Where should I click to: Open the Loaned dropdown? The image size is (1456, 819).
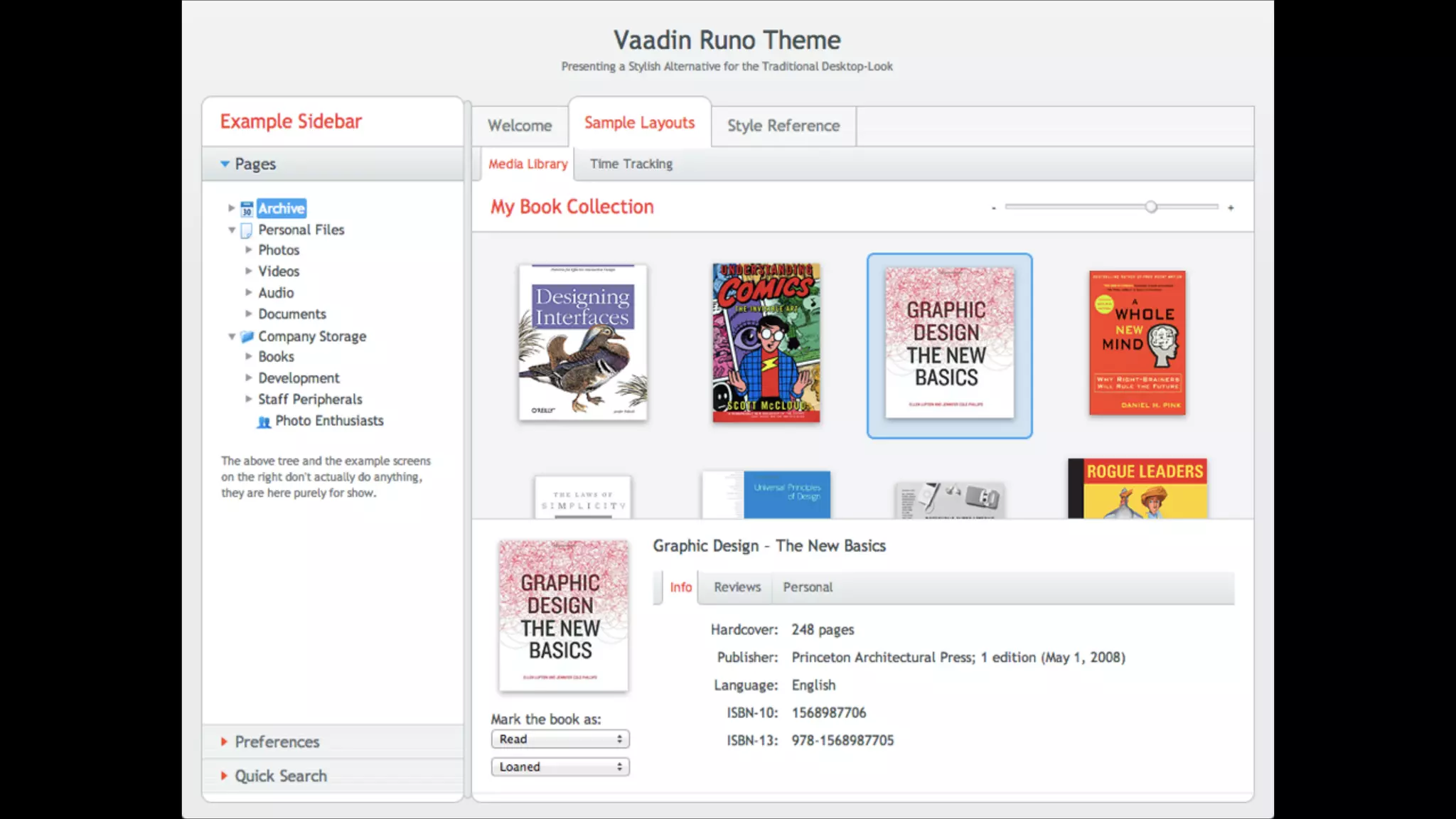[x=560, y=767]
